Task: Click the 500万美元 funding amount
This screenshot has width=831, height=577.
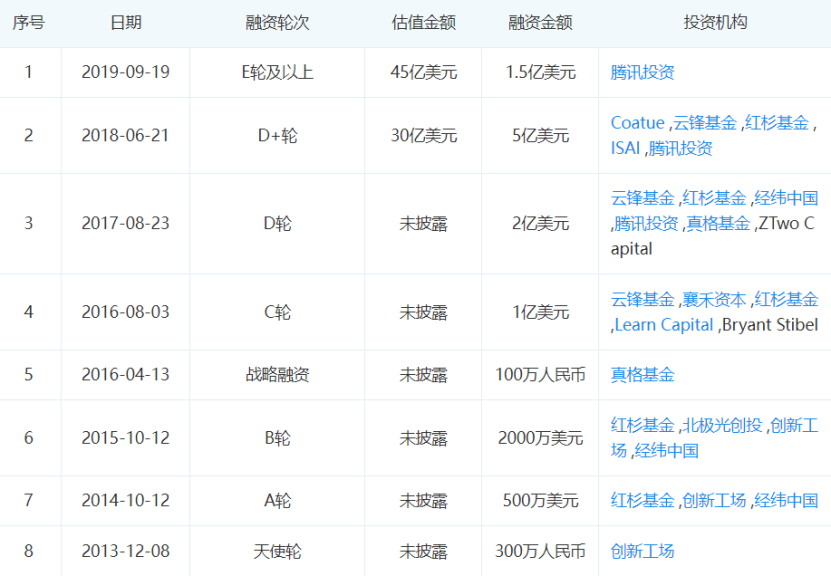Action: click(540, 501)
